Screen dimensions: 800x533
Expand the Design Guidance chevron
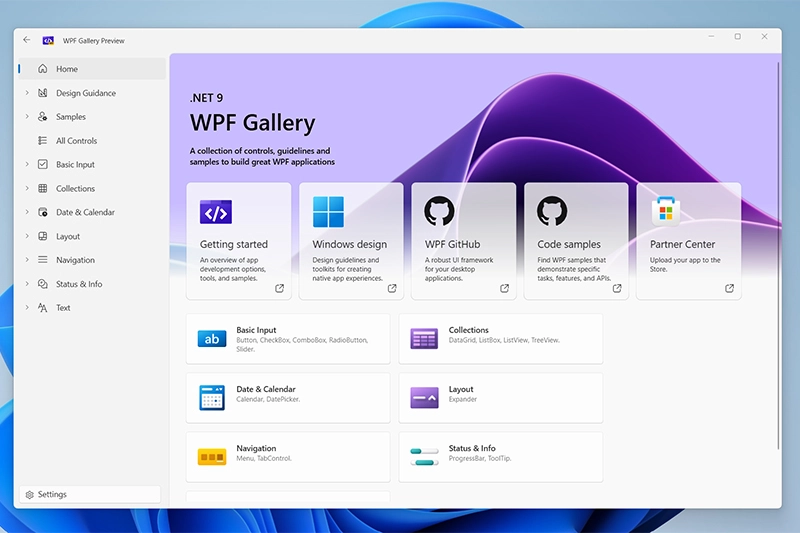27,93
